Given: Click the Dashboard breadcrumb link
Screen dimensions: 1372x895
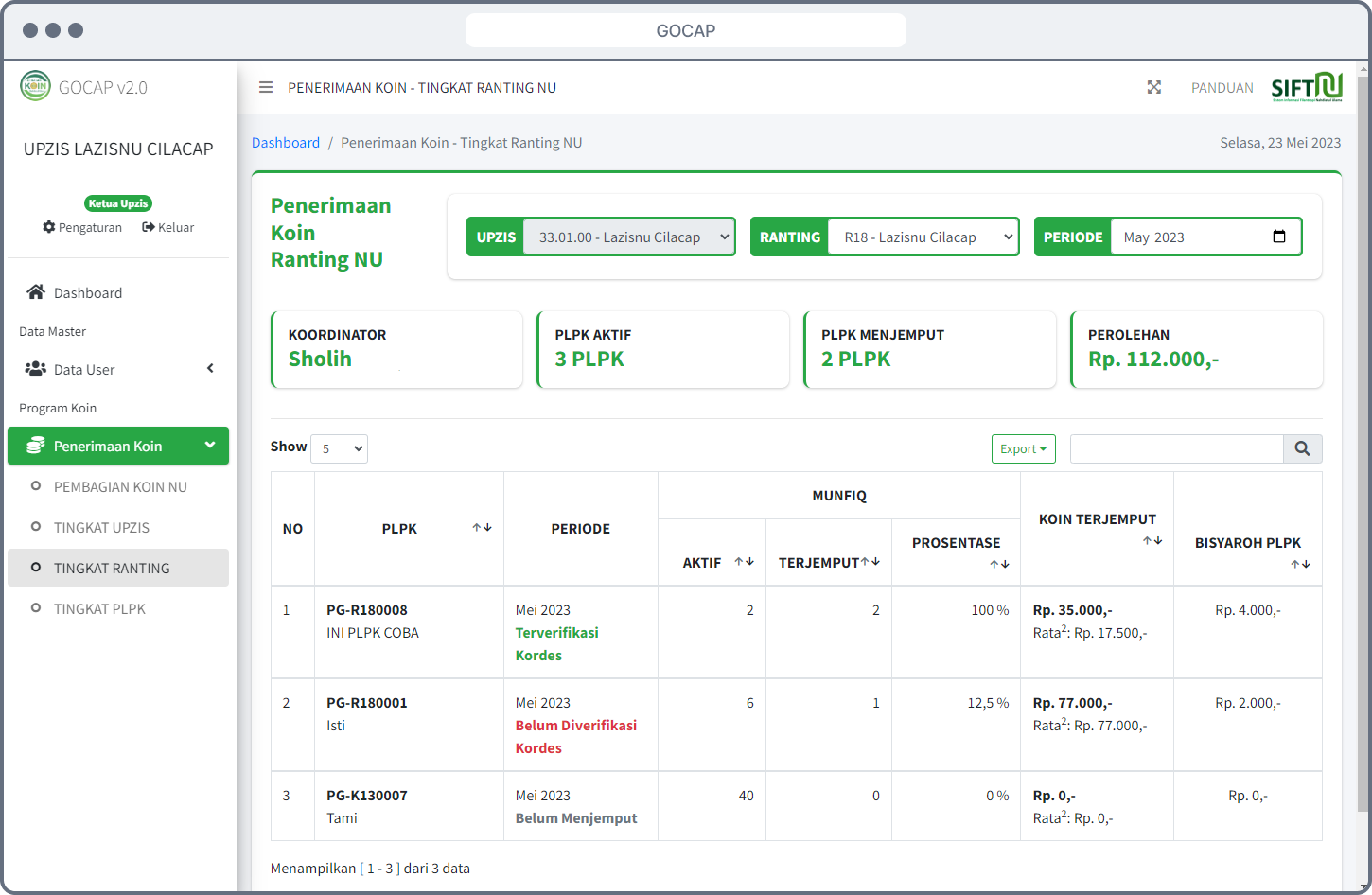Looking at the screenshot, I should coord(286,143).
